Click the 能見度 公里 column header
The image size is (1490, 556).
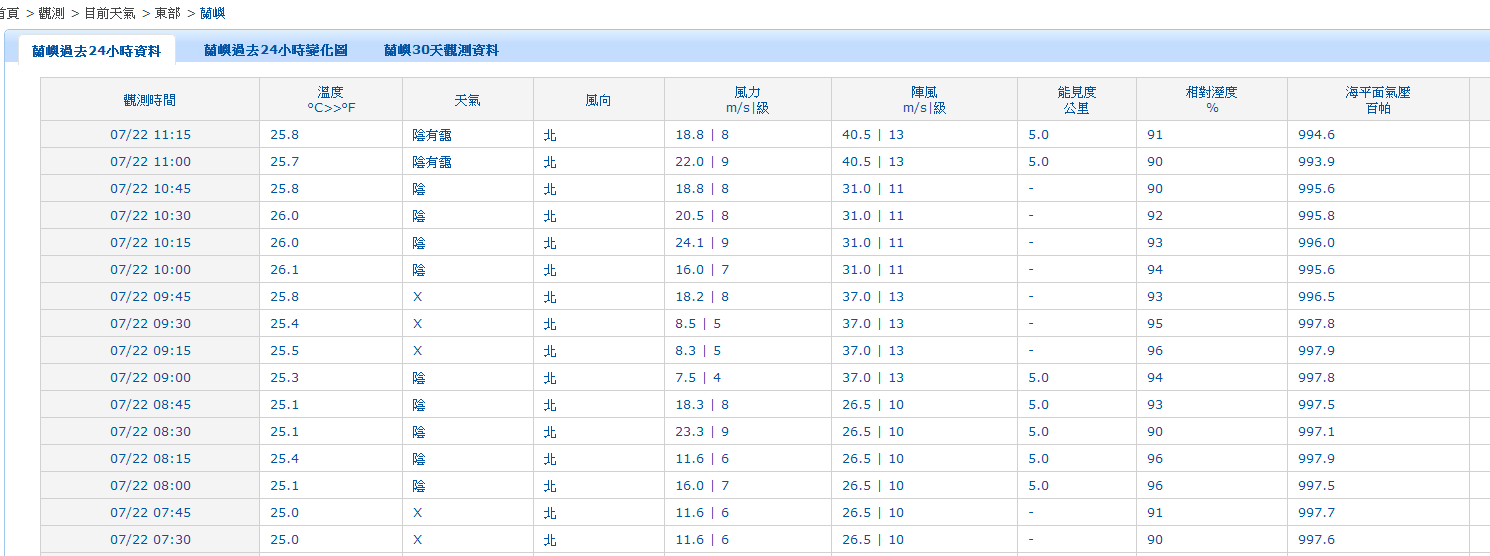(x=1076, y=100)
